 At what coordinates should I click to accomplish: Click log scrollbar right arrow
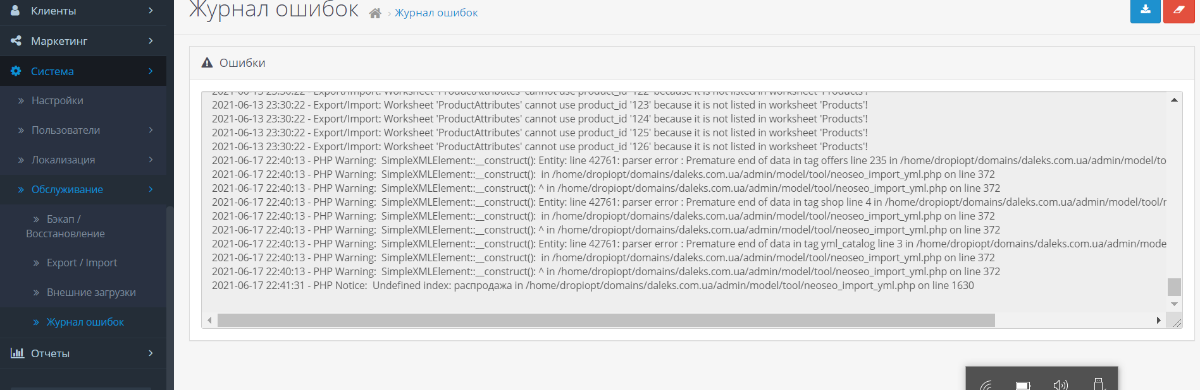[x=1159, y=320]
